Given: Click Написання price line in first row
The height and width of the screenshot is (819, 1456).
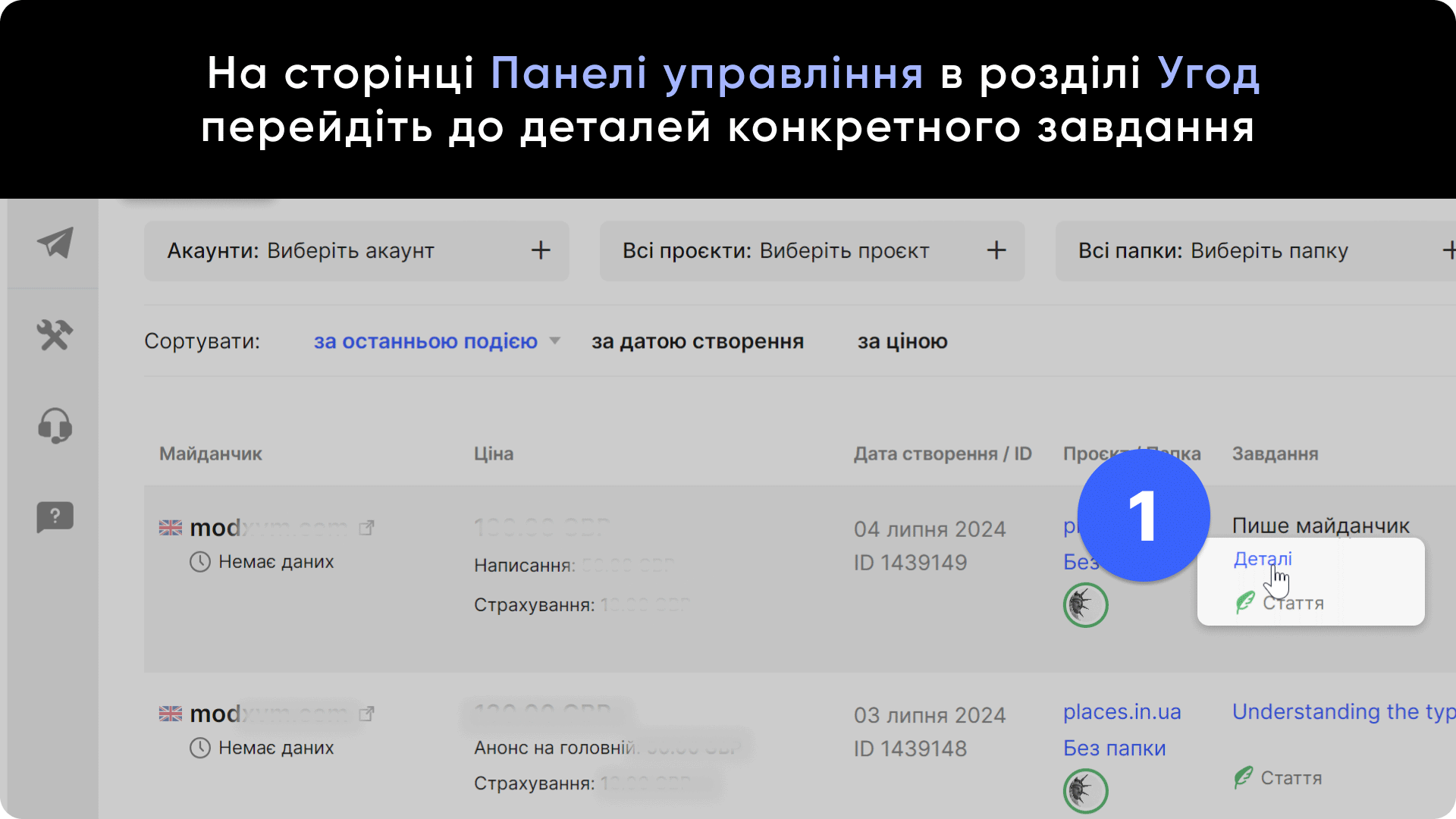Looking at the screenshot, I should (x=574, y=565).
